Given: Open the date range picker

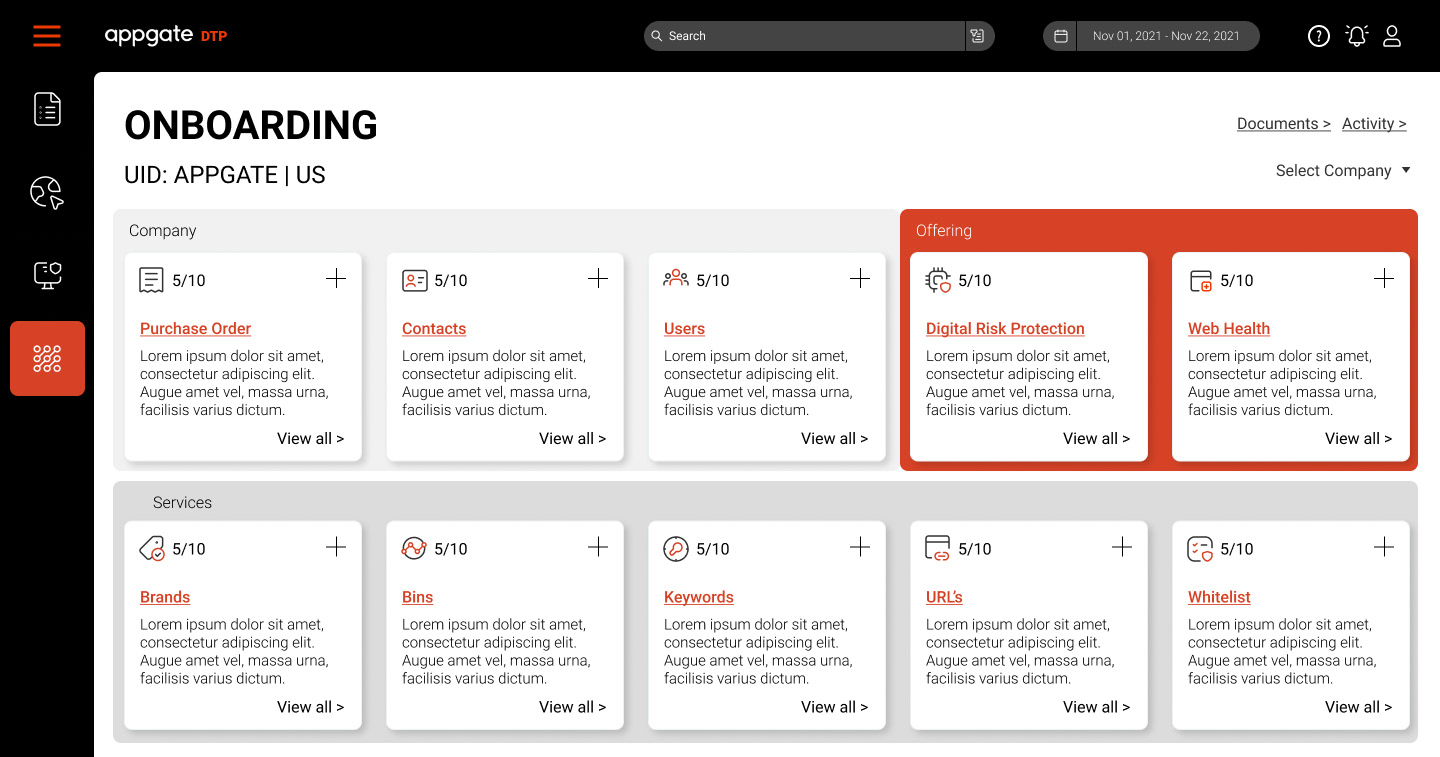Looking at the screenshot, I should point(1151,36).
